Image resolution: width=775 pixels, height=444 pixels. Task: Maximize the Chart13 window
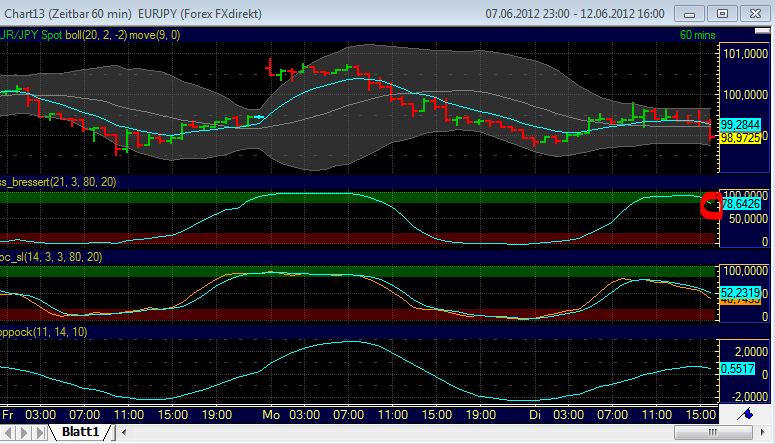pos(722,14)
